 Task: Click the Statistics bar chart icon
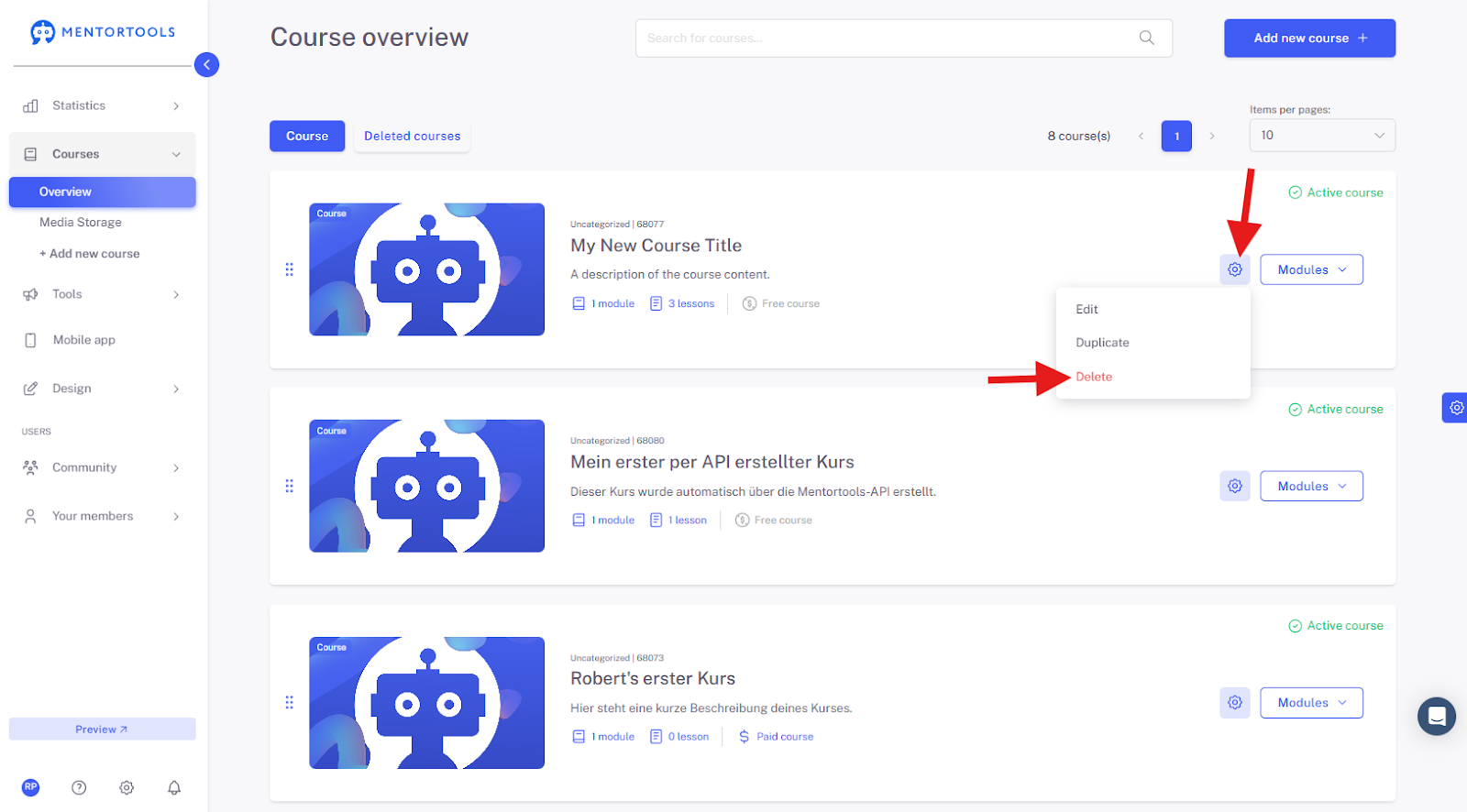pyautogui.click(x=30, y=105)
